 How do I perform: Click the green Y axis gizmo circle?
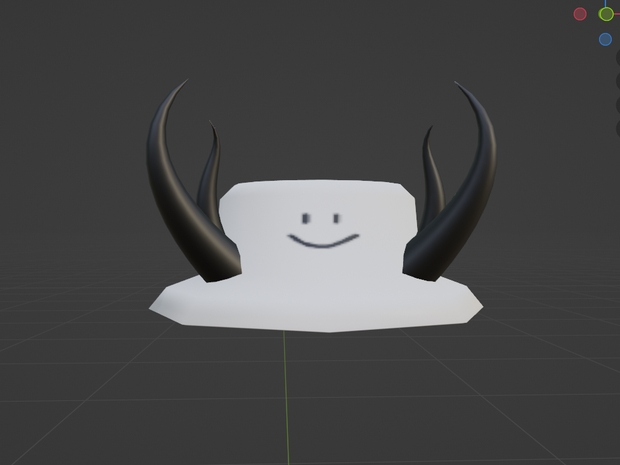pyautogui.click(x=606, y=14)
